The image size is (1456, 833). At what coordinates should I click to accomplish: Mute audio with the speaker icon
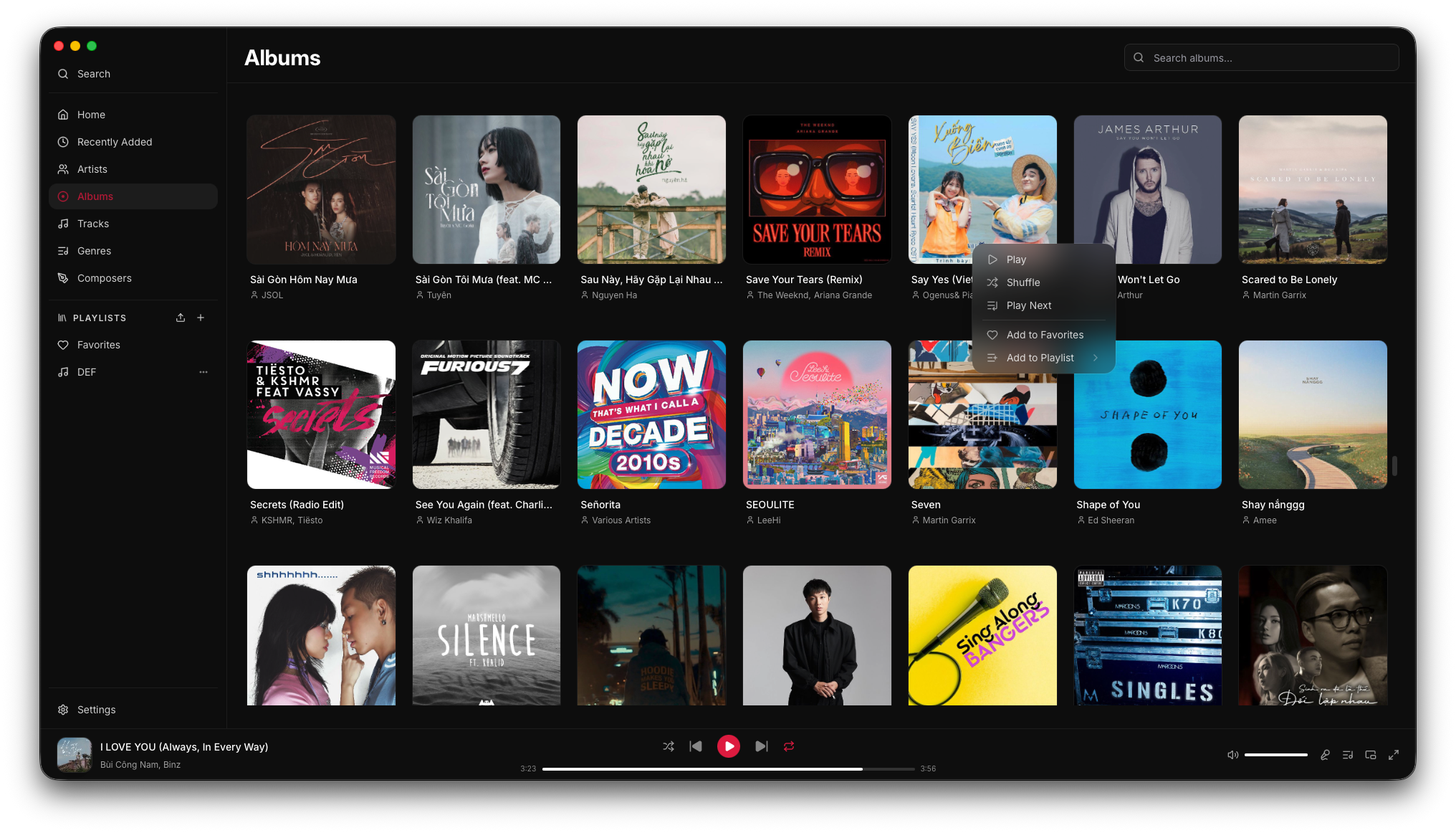click(1232, 755)
